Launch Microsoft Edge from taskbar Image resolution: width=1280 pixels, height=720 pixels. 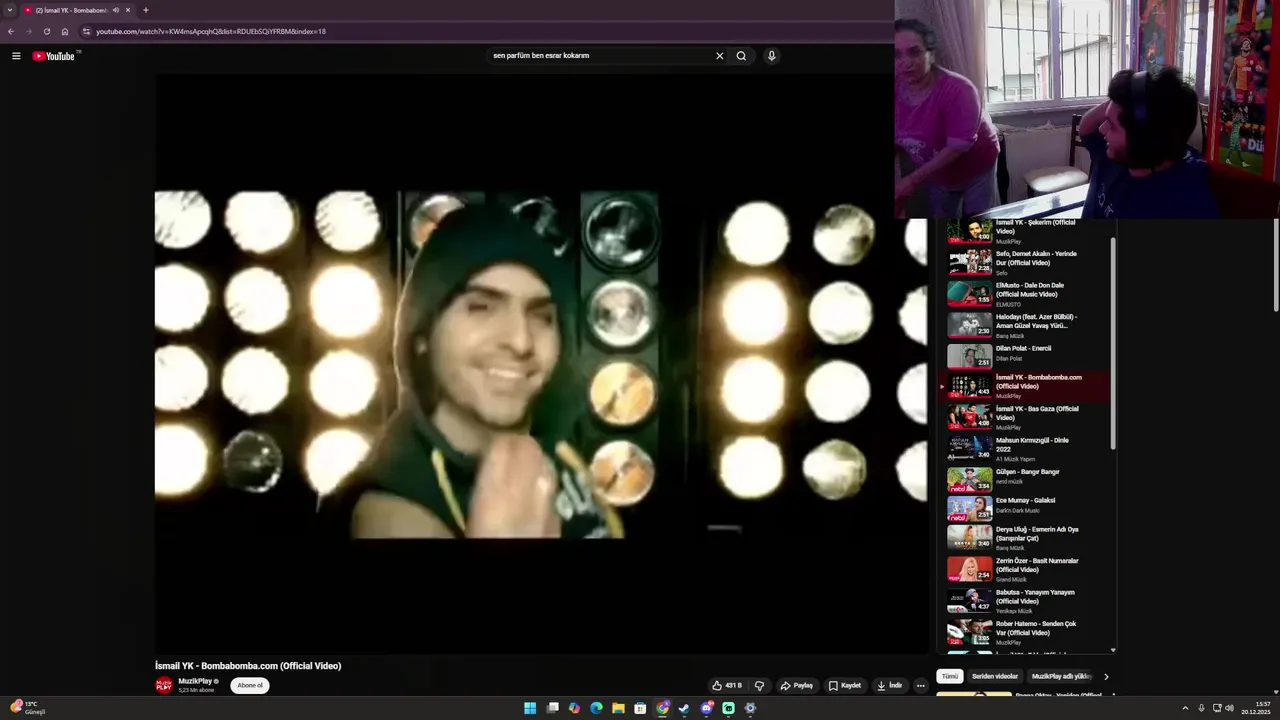(596, 708)
